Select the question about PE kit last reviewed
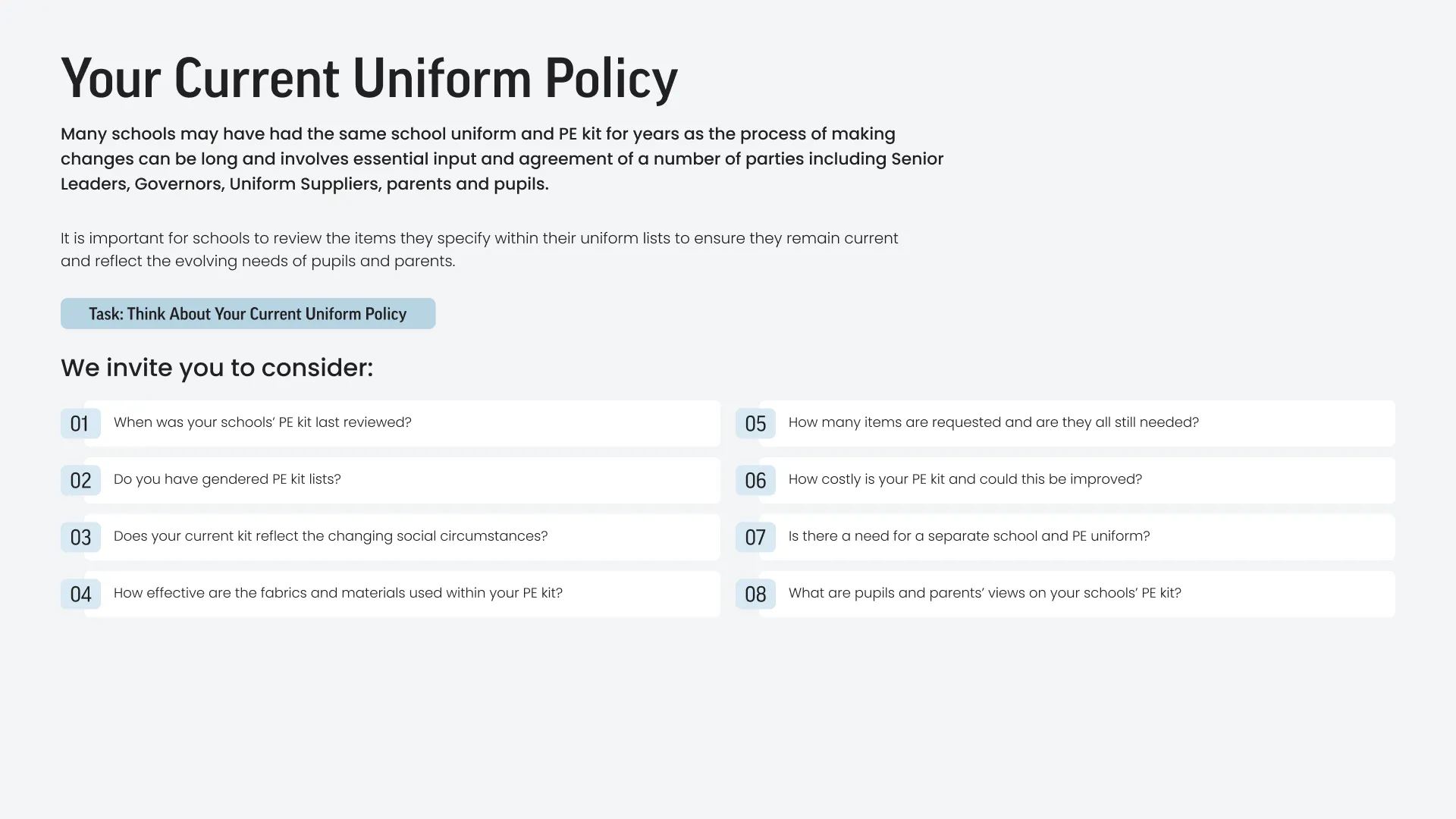Viewport: 1456px width, 819px height. coord(402,424)
